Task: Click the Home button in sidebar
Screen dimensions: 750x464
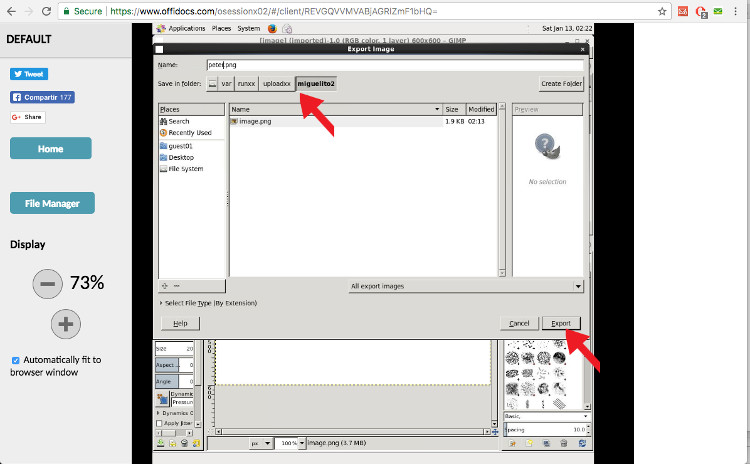Action: (x=51, y=148)
